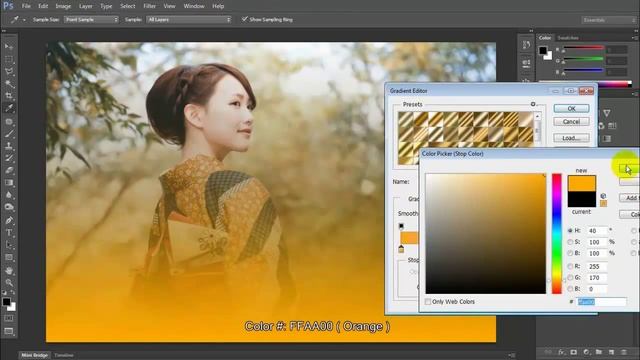The image size is (640, 360).
Task: Select the Zoom tool
Action: point(9,282)
